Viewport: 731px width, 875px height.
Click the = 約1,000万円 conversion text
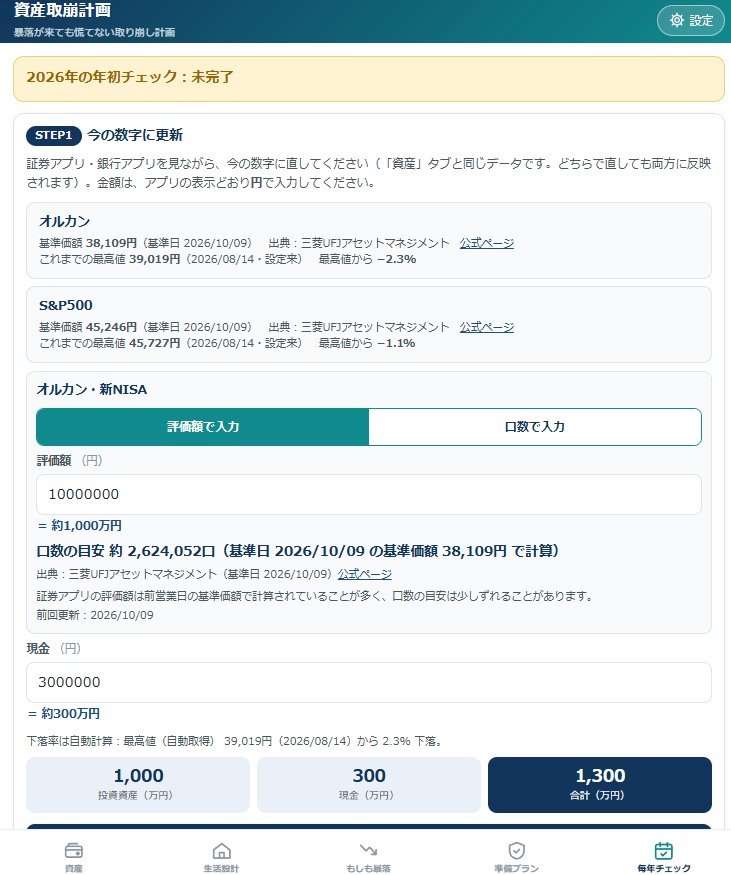pyautogui.click(x=79, y=526)
